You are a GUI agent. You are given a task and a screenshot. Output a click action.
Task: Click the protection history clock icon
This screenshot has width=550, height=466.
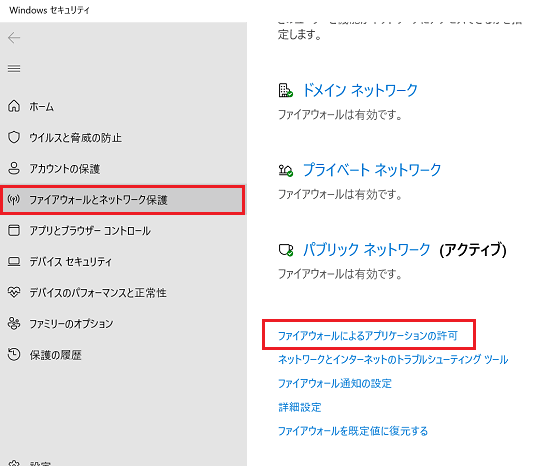point(14,354)
